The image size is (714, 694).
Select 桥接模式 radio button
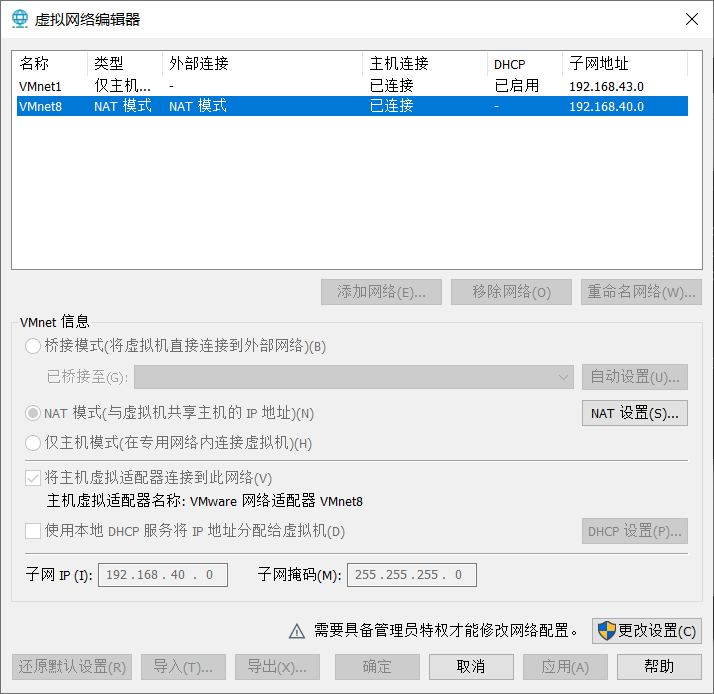pos(33,346)
